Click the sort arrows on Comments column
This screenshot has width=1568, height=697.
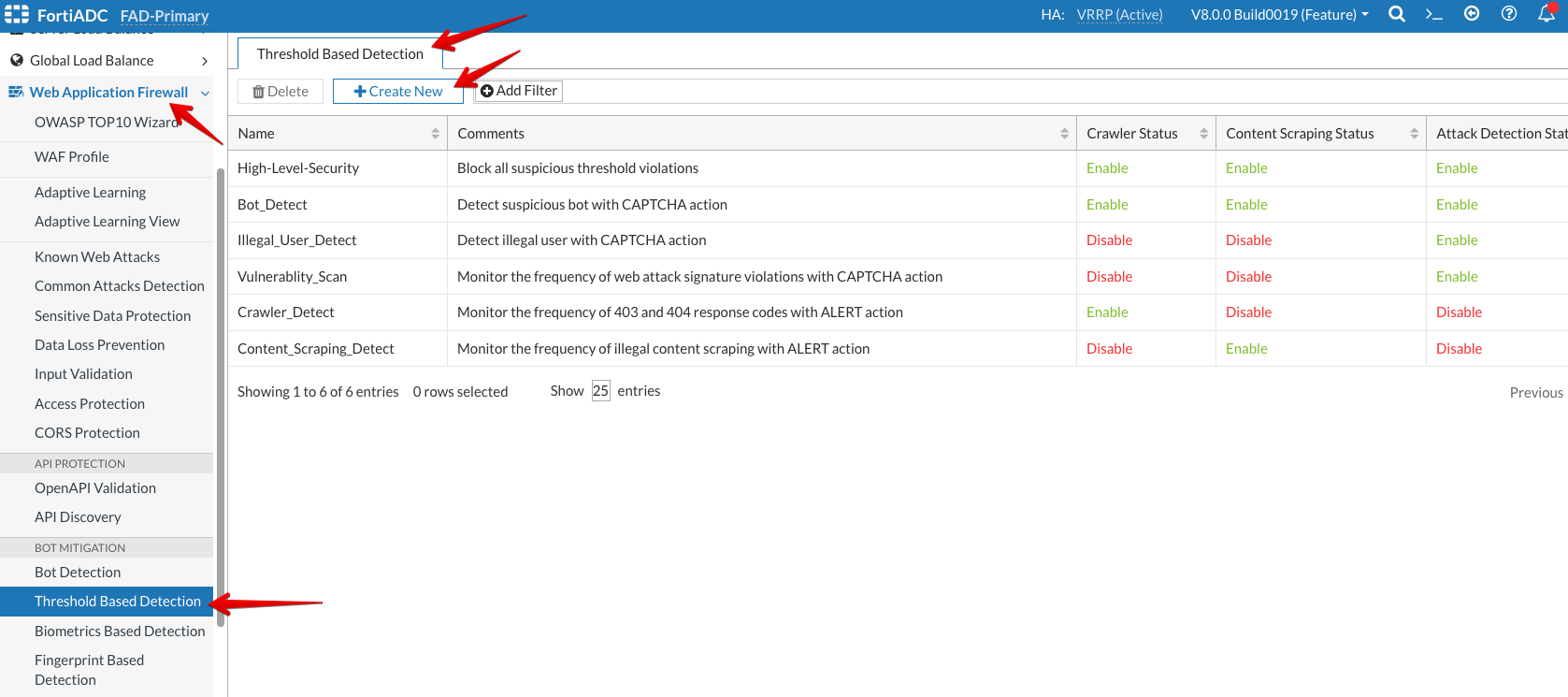[1064, 134]
